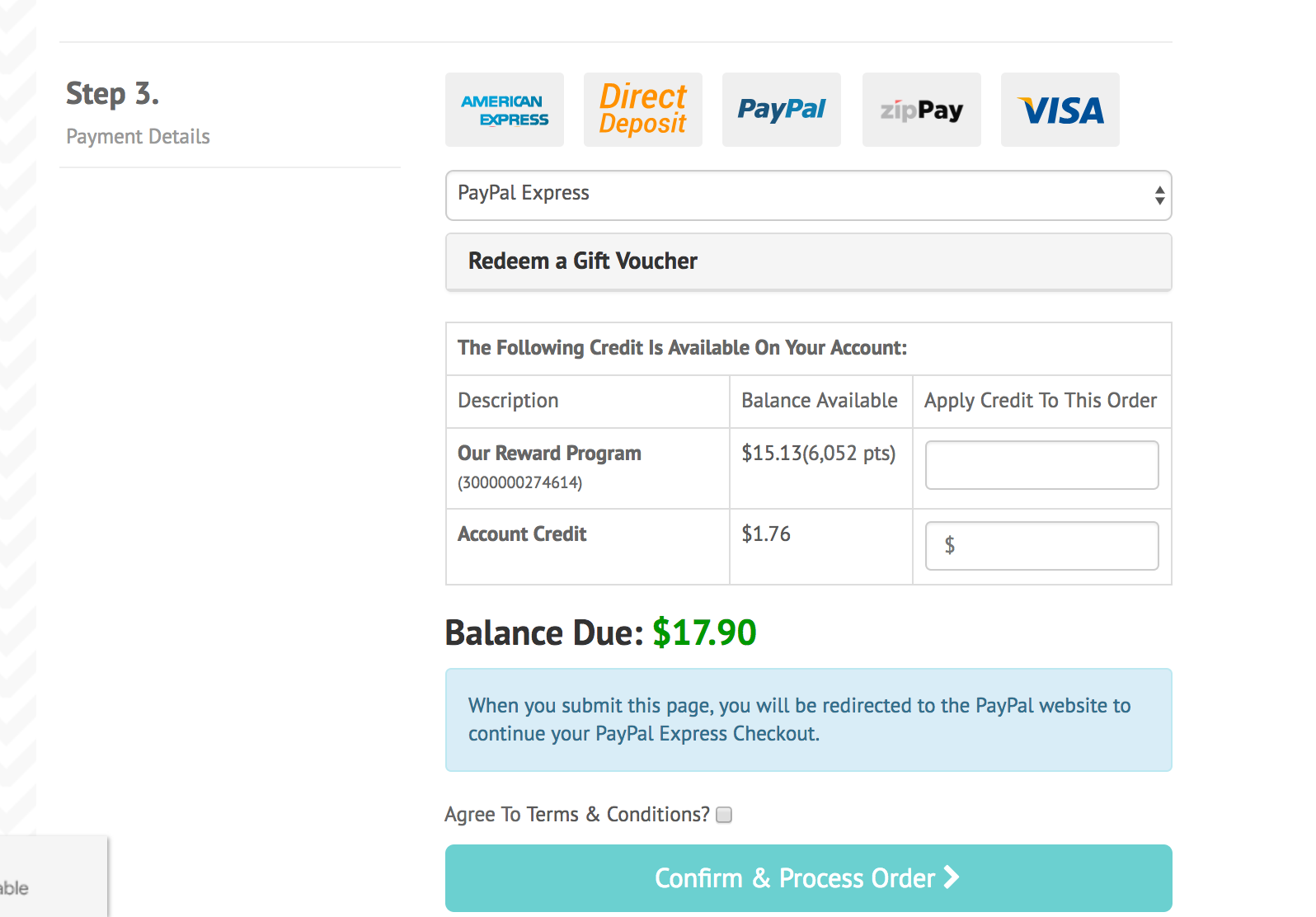This screenshot has width=1316, height=917.
Task: Click the Step 3. heading
Action: (x=112, y=94)
